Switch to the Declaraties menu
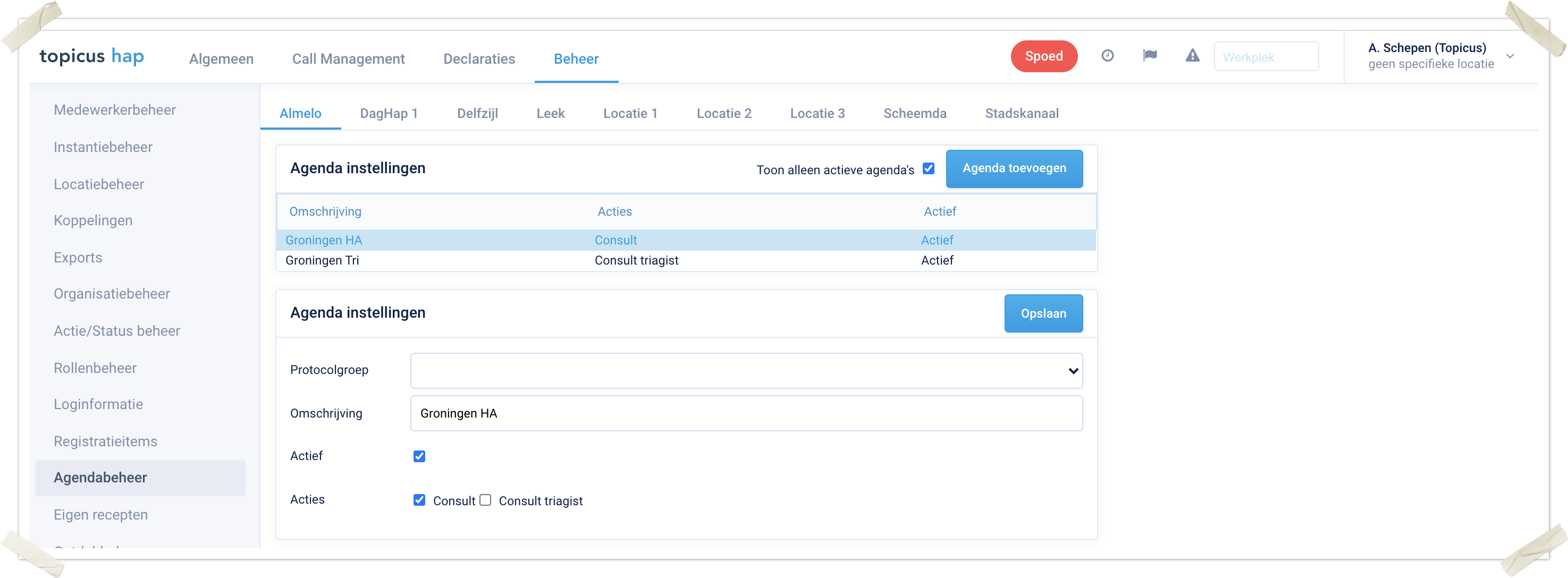This screenshot has width=1568, height=578. [x=478, y=59]
